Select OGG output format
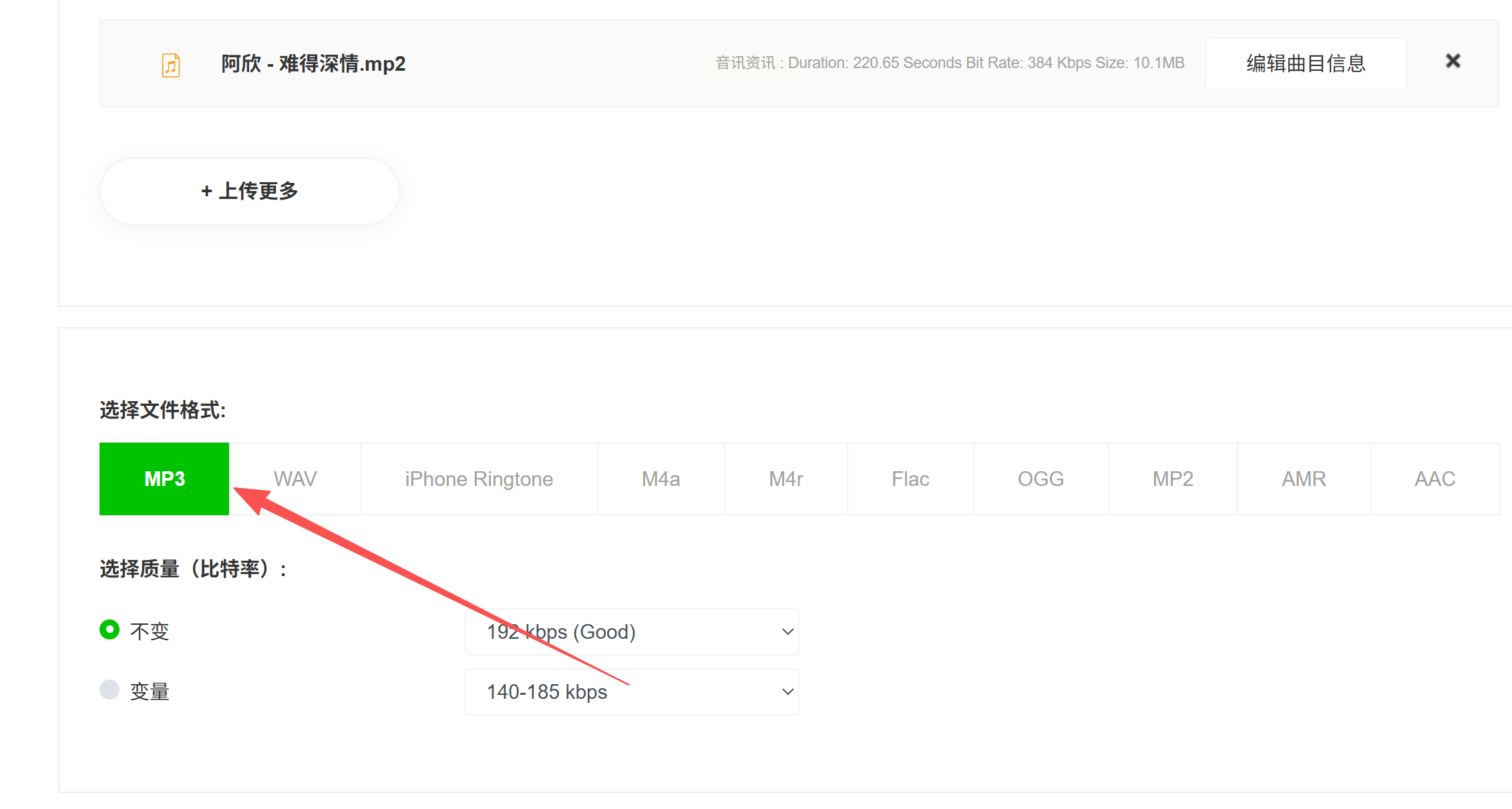Viewport: 1512px width, 809px height. click(1041, 479)
